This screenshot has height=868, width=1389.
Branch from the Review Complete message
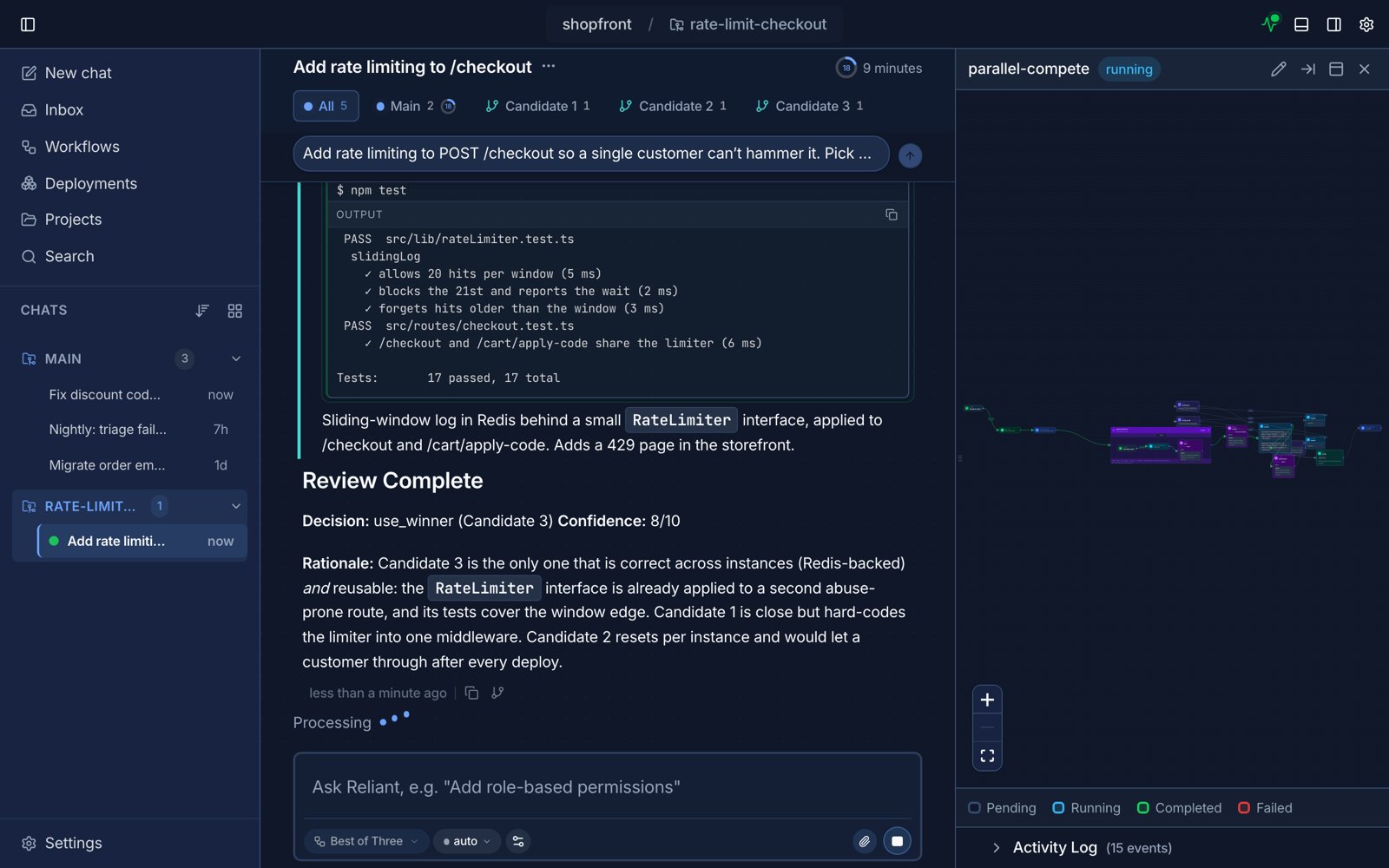pos(497,693)
